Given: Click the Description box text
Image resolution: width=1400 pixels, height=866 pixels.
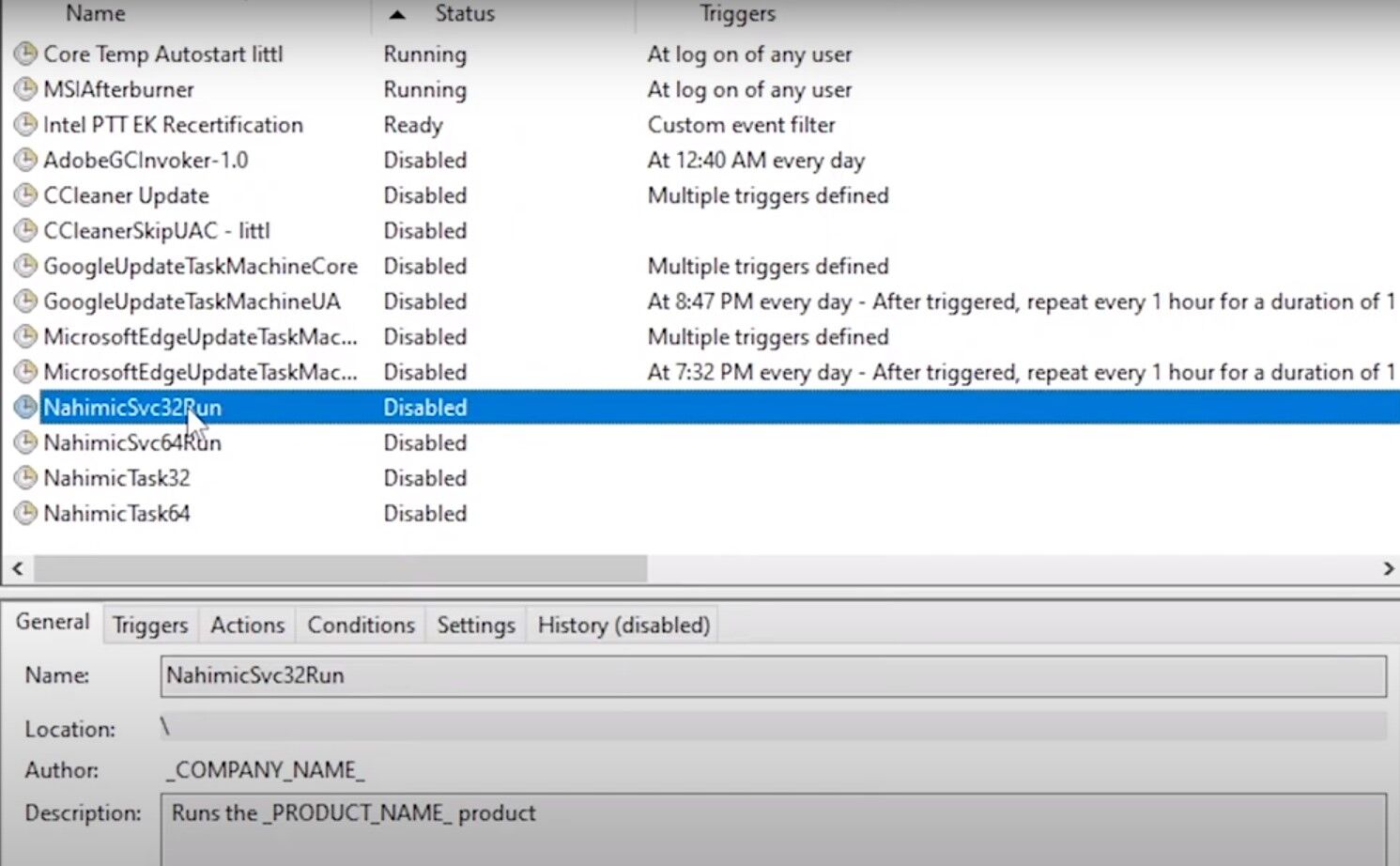Looking at the screenshot, I should click(354, 813).
